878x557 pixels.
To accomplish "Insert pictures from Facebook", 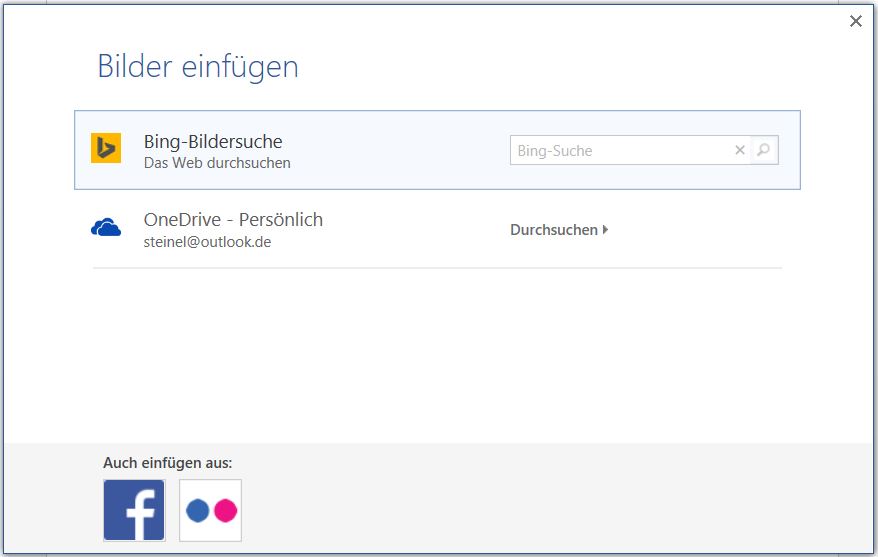I will click(x=134, y=510).
